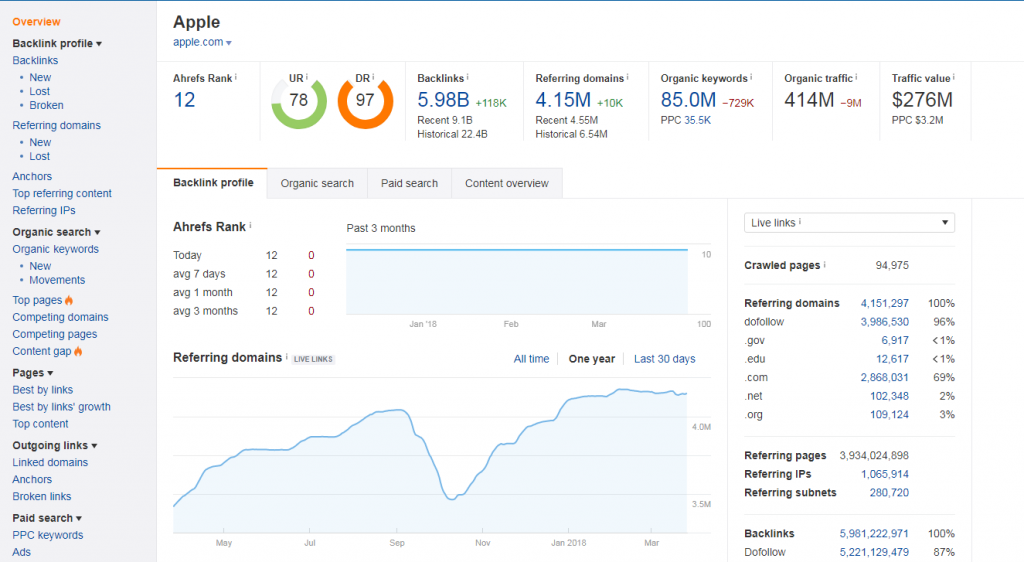Go to Overview in the sidebar
Image resolution: width=1024 pixels, height=562 pixels.
[36, 22]
